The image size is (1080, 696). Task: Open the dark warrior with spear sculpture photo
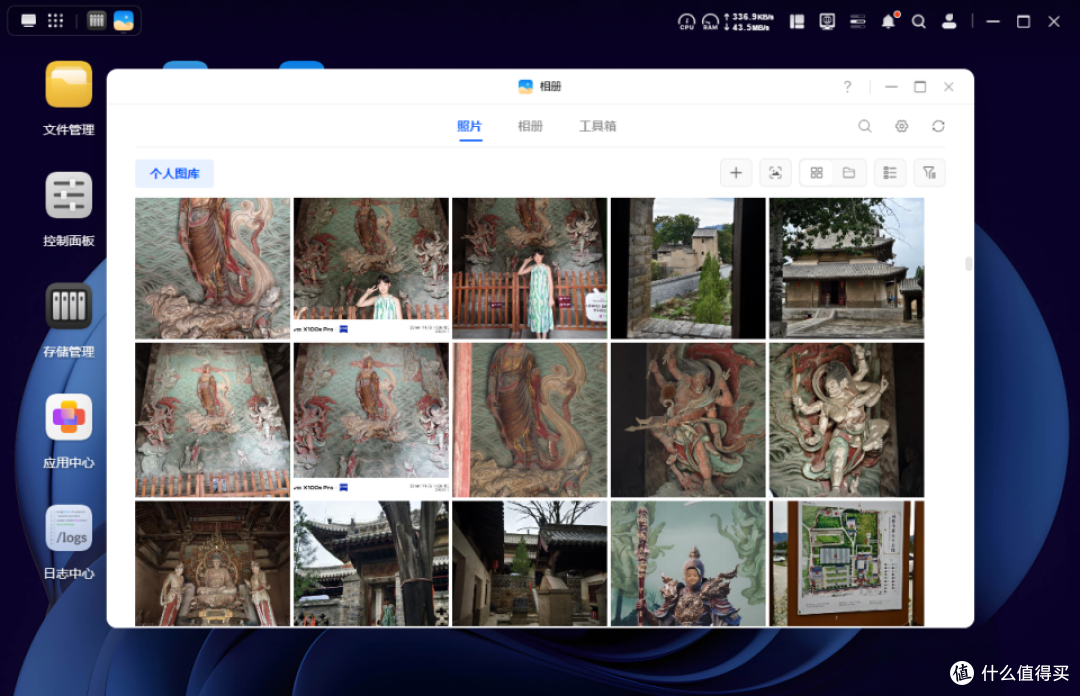pyautogui.click(x=688, y=420)
